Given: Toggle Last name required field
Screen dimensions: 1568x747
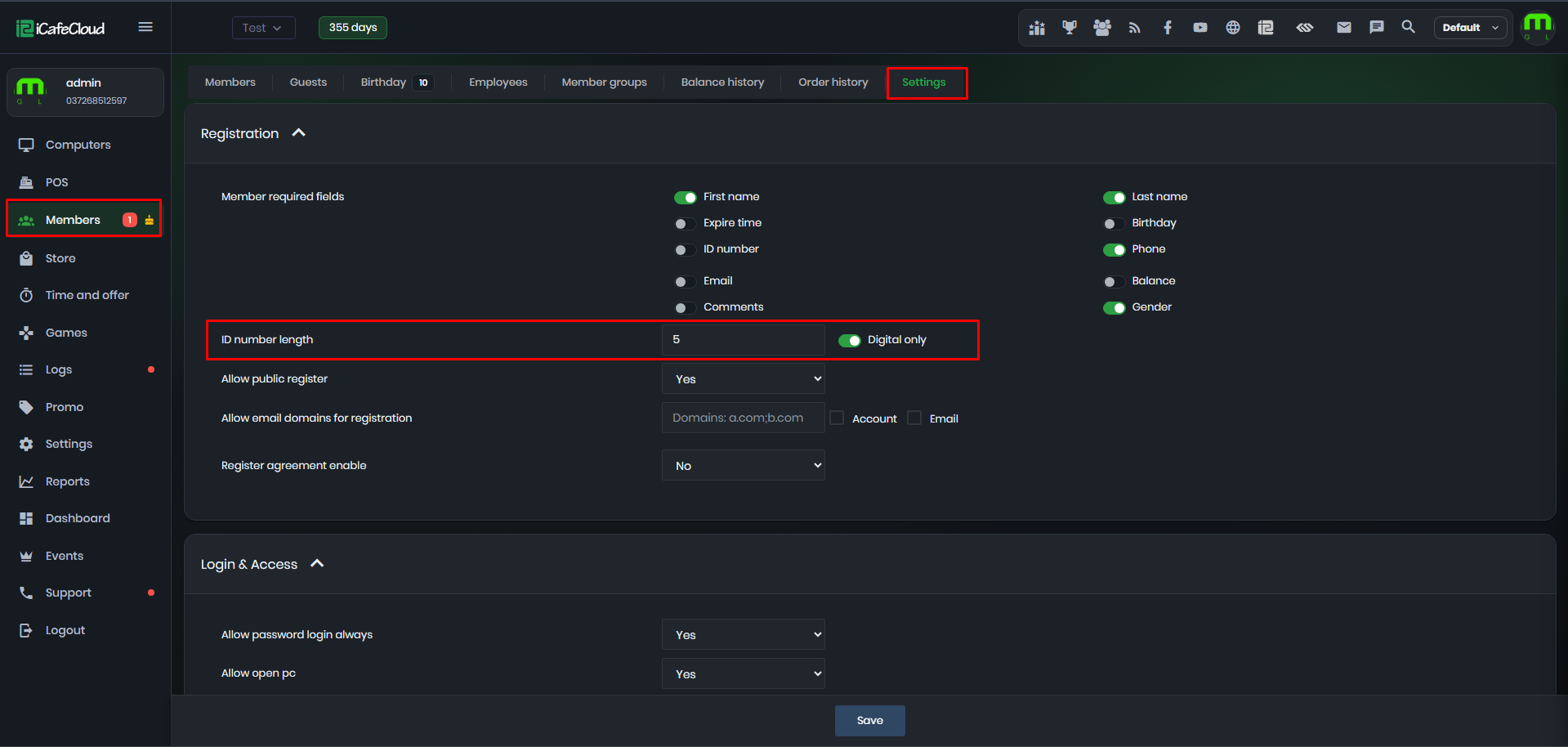Looking at the screenshot, I should (1115, 197).
